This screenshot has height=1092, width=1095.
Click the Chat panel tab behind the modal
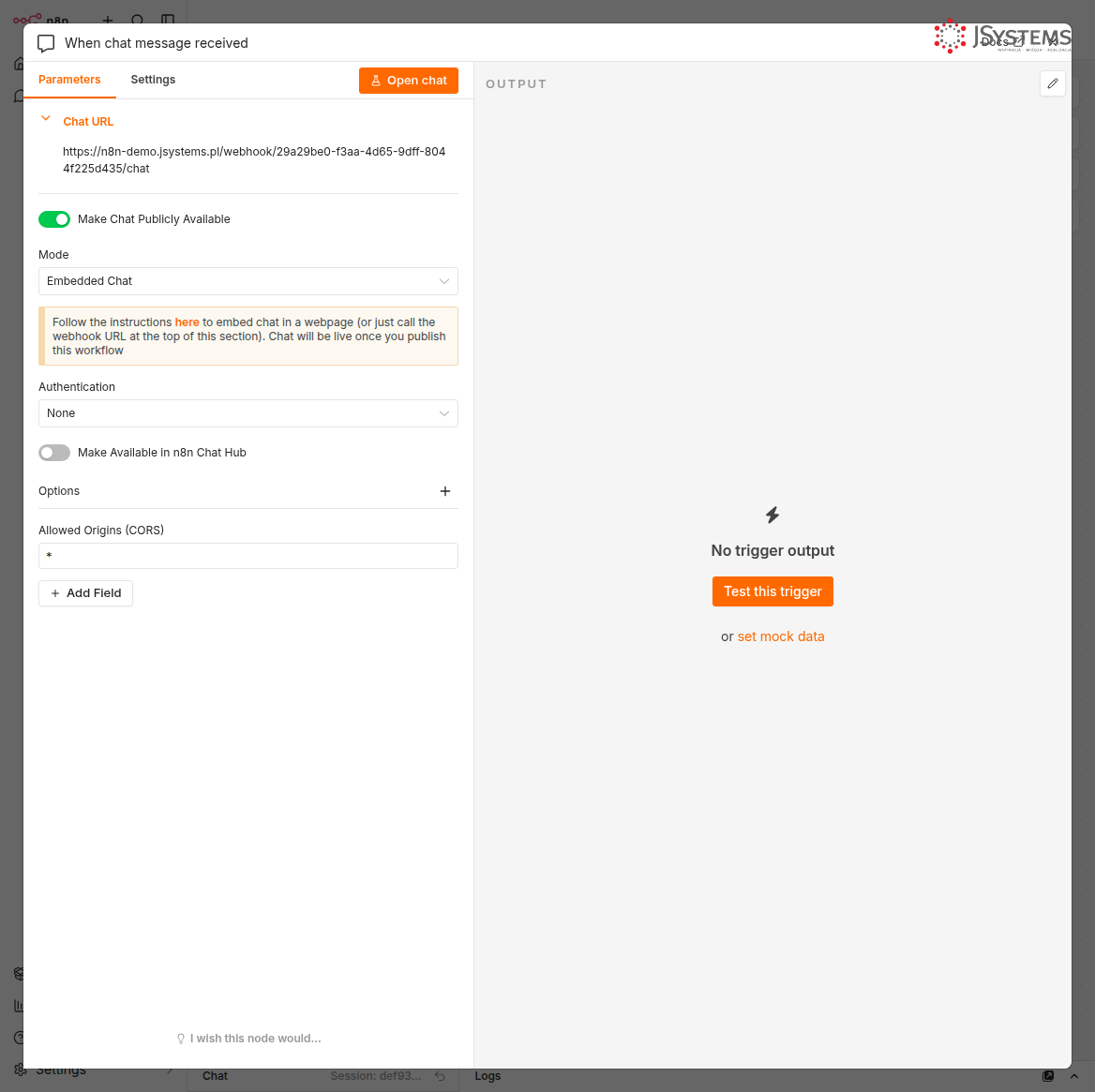[215, 1076]
